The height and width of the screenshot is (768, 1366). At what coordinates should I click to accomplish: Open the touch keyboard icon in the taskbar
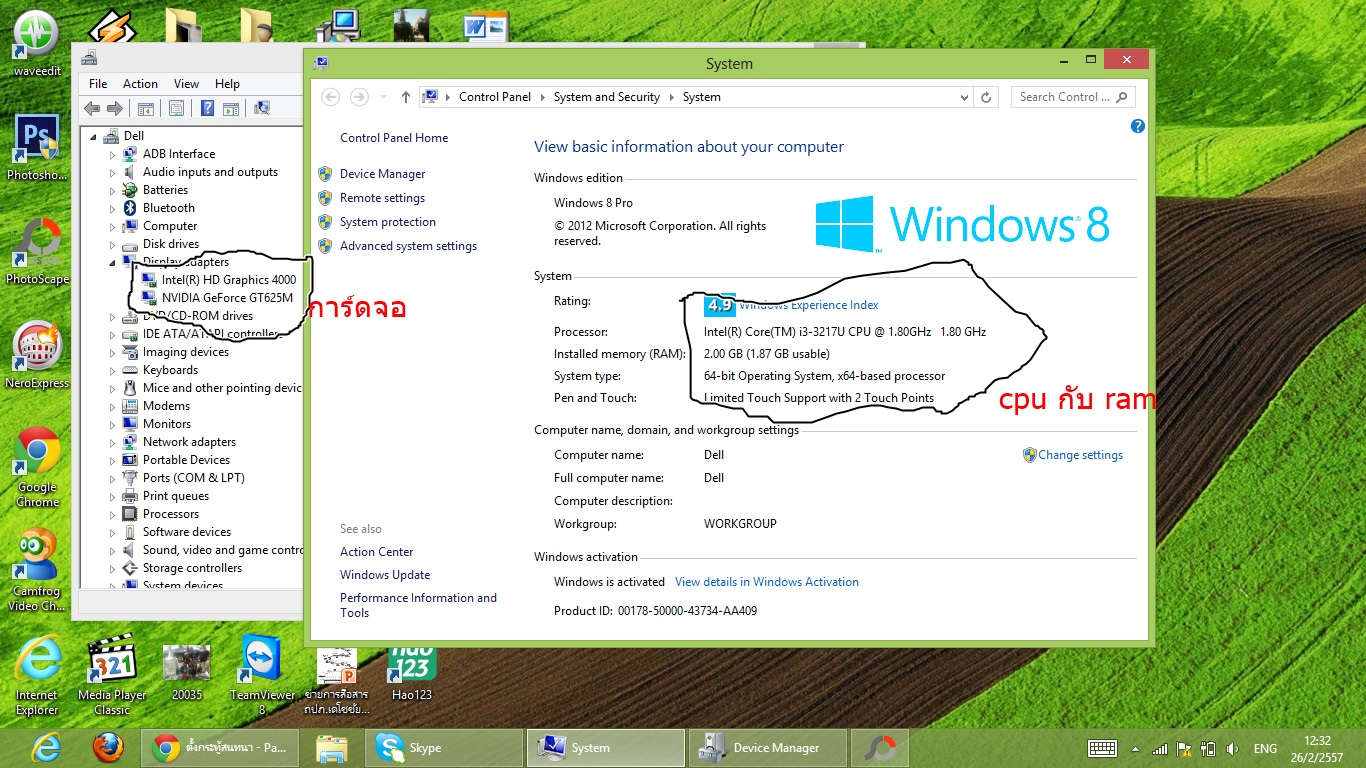click(x=1102, y=749)
